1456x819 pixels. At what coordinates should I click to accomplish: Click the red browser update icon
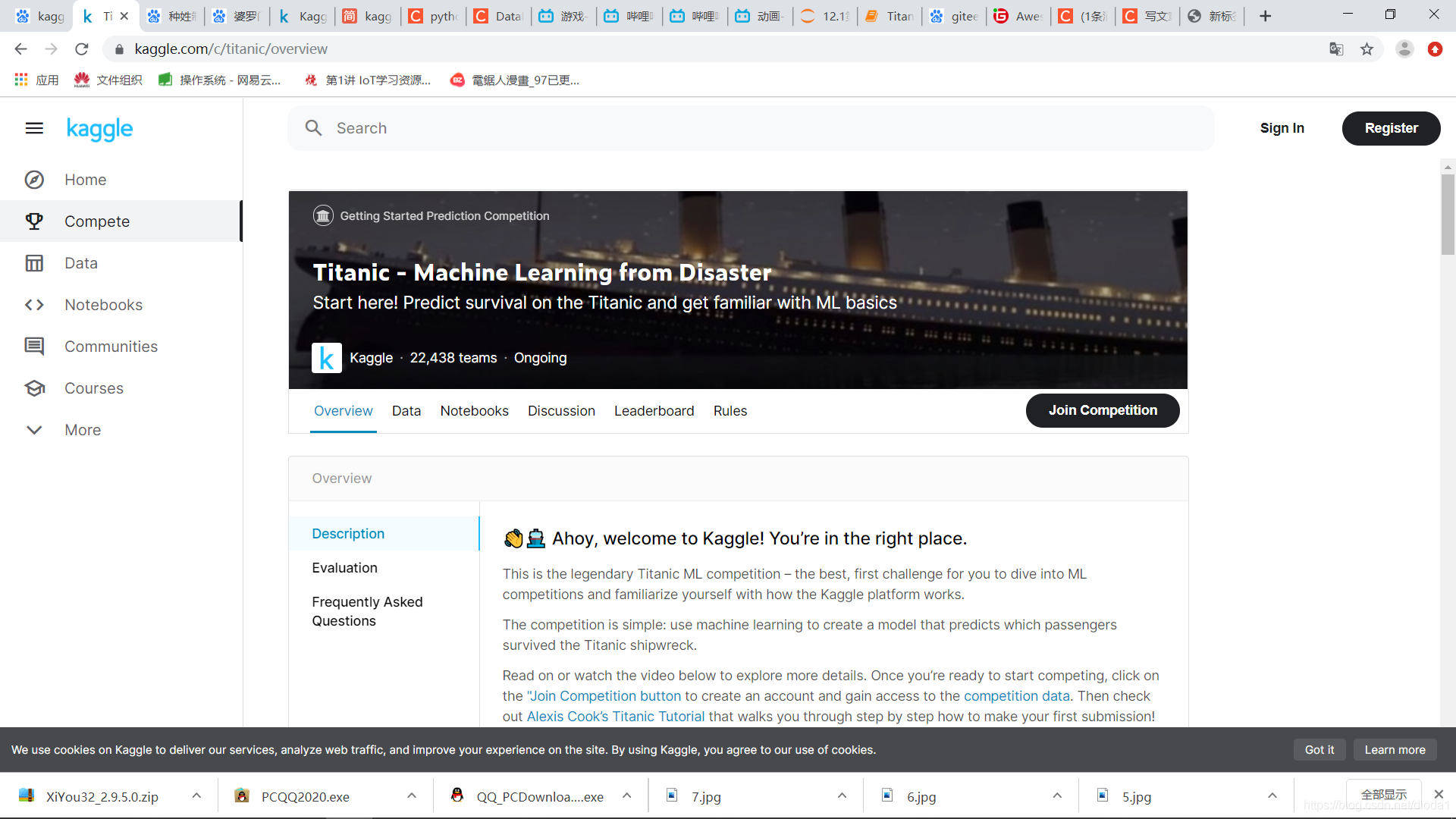click(1435, 49)
